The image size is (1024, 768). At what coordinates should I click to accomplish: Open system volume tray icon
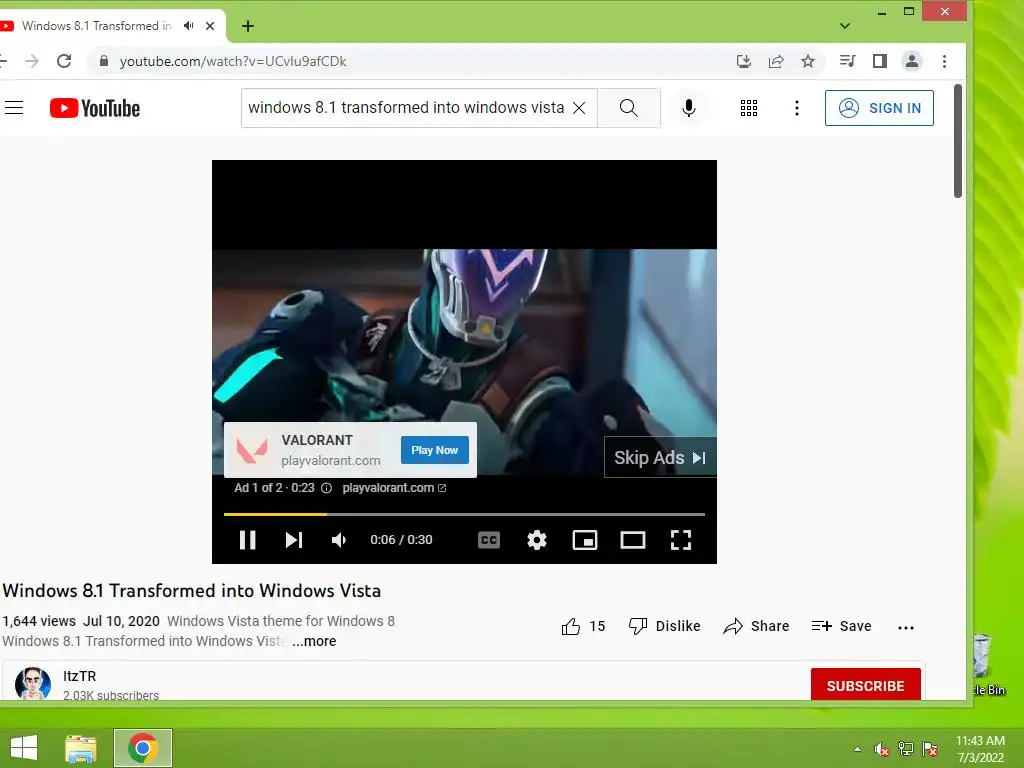point(882,749)
